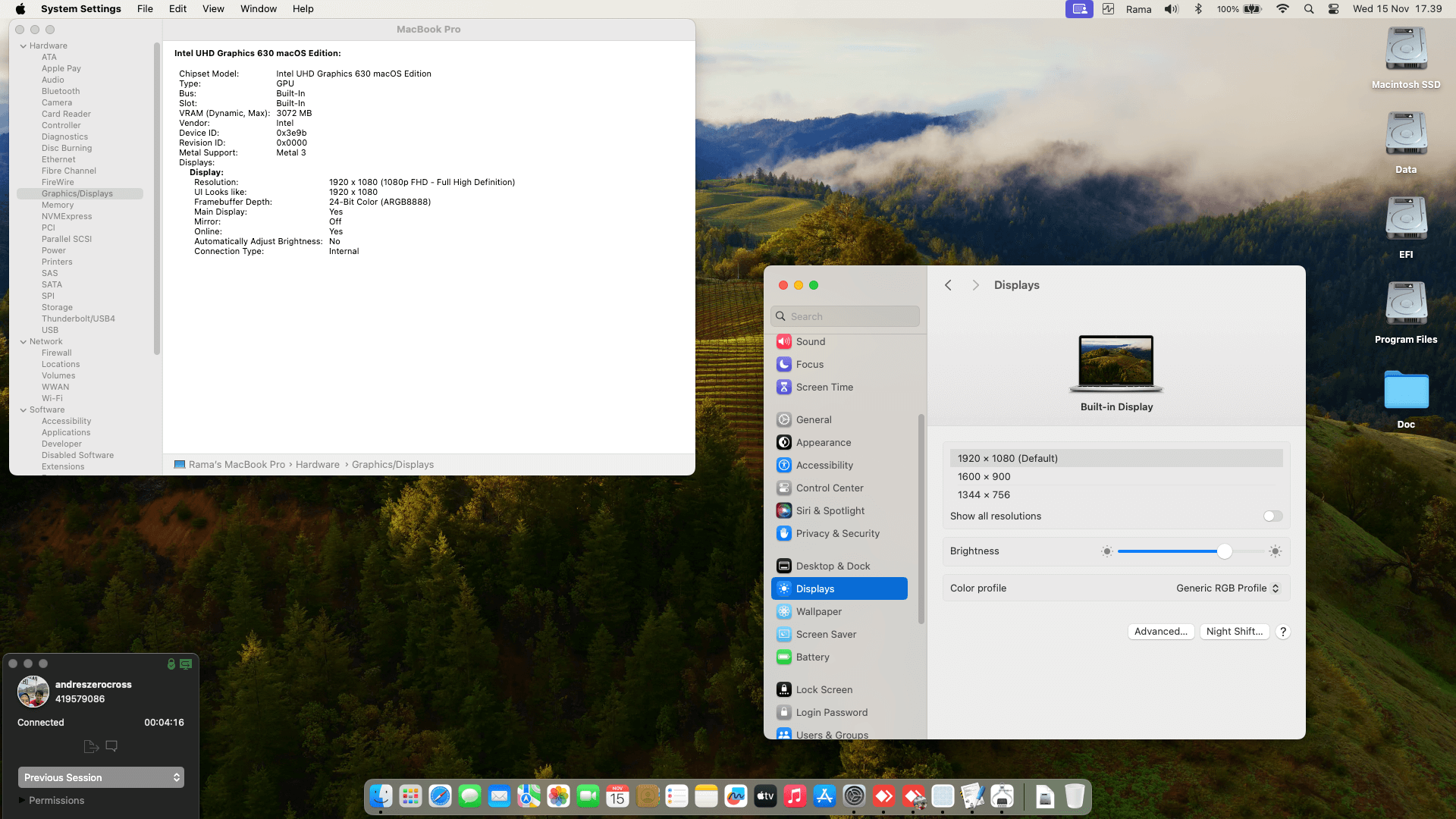This screenshot has width=1456, height=819.
Task: Click the Desktop & Dock icon in sidebar
Action: pos(784,566)
